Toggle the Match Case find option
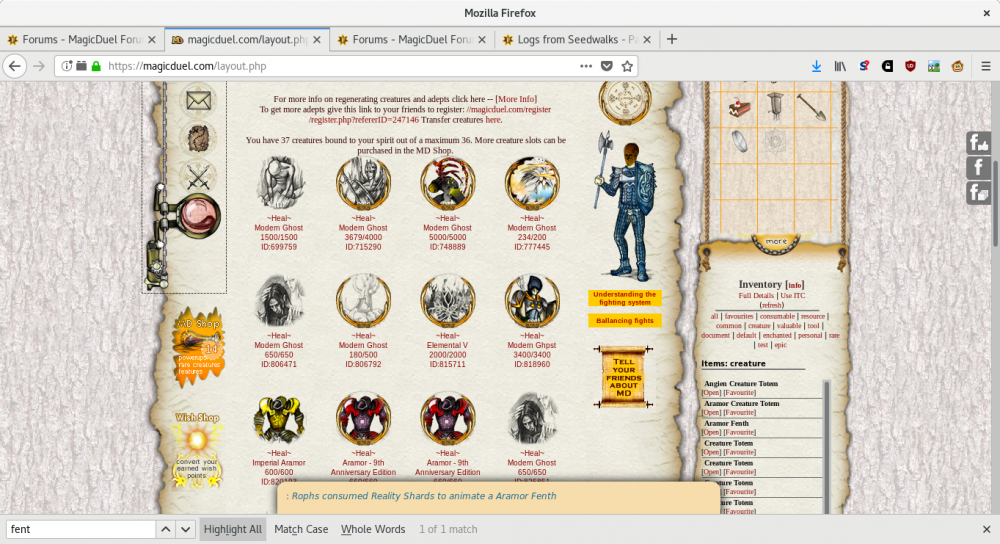Viewport: 1000px width, 544px height. coord(301,529)
